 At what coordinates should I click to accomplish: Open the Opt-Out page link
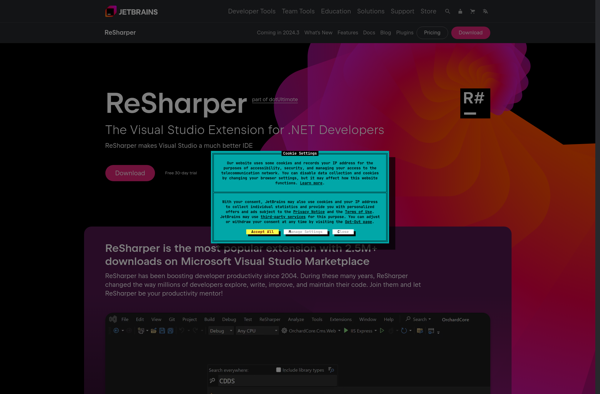(x=359, y=221)
